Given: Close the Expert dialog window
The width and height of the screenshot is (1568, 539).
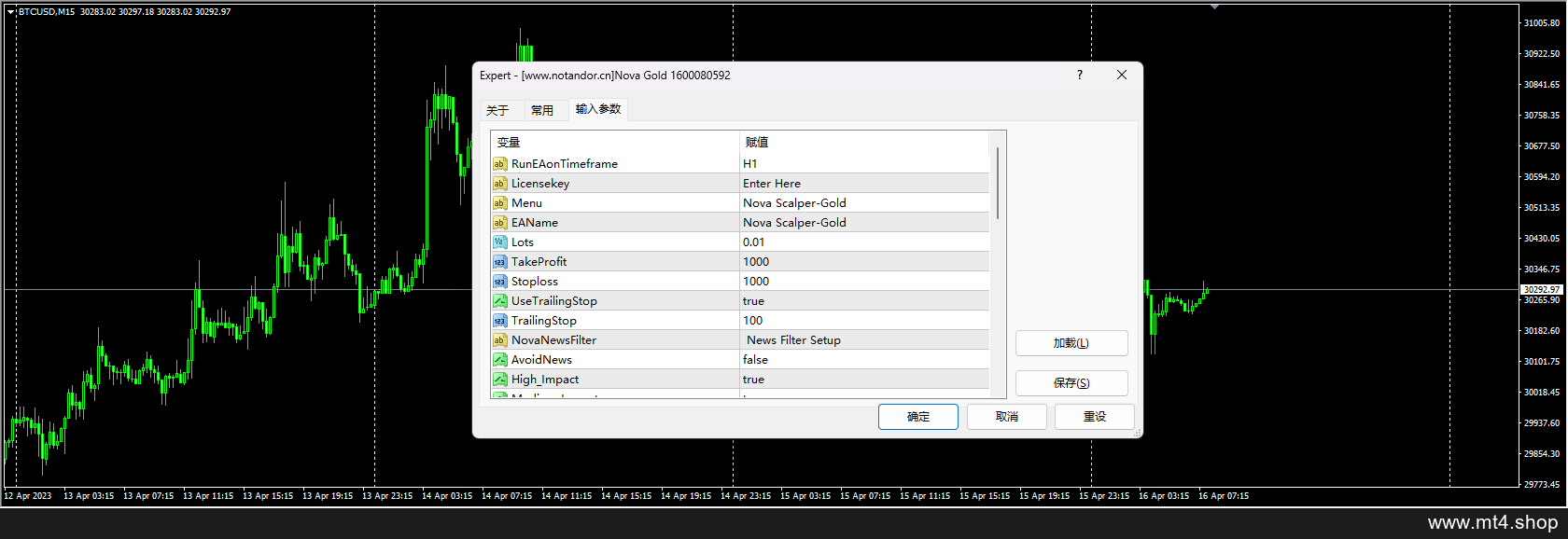Looking at the screenshot, I should tap(1122, 75).
